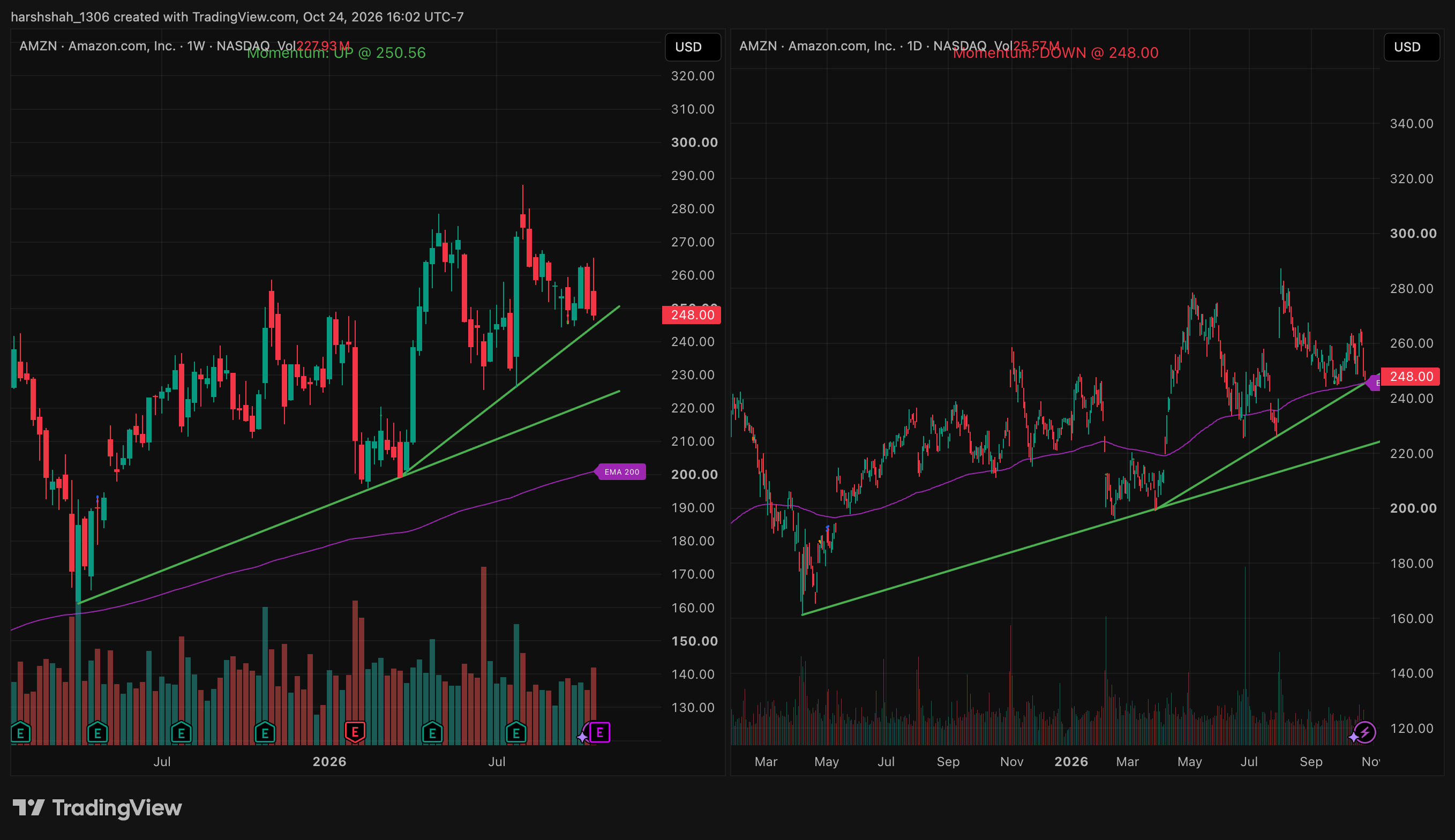
Task: Click the daily volume value 25.57 M
Action: click(1036, 46)
